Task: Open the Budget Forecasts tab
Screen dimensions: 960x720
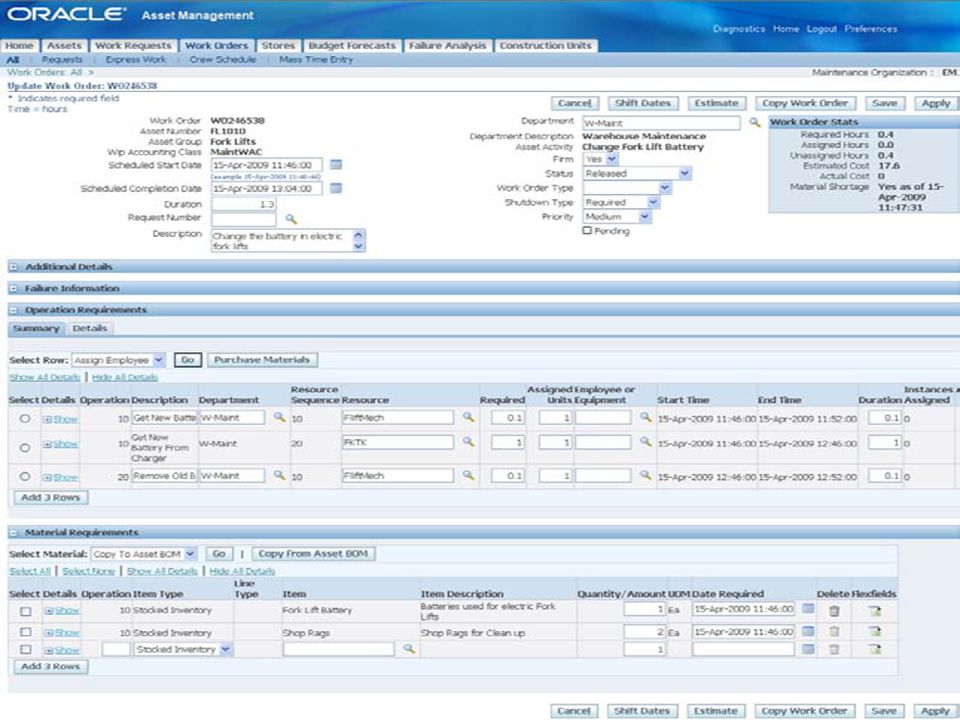Action: 352,45
